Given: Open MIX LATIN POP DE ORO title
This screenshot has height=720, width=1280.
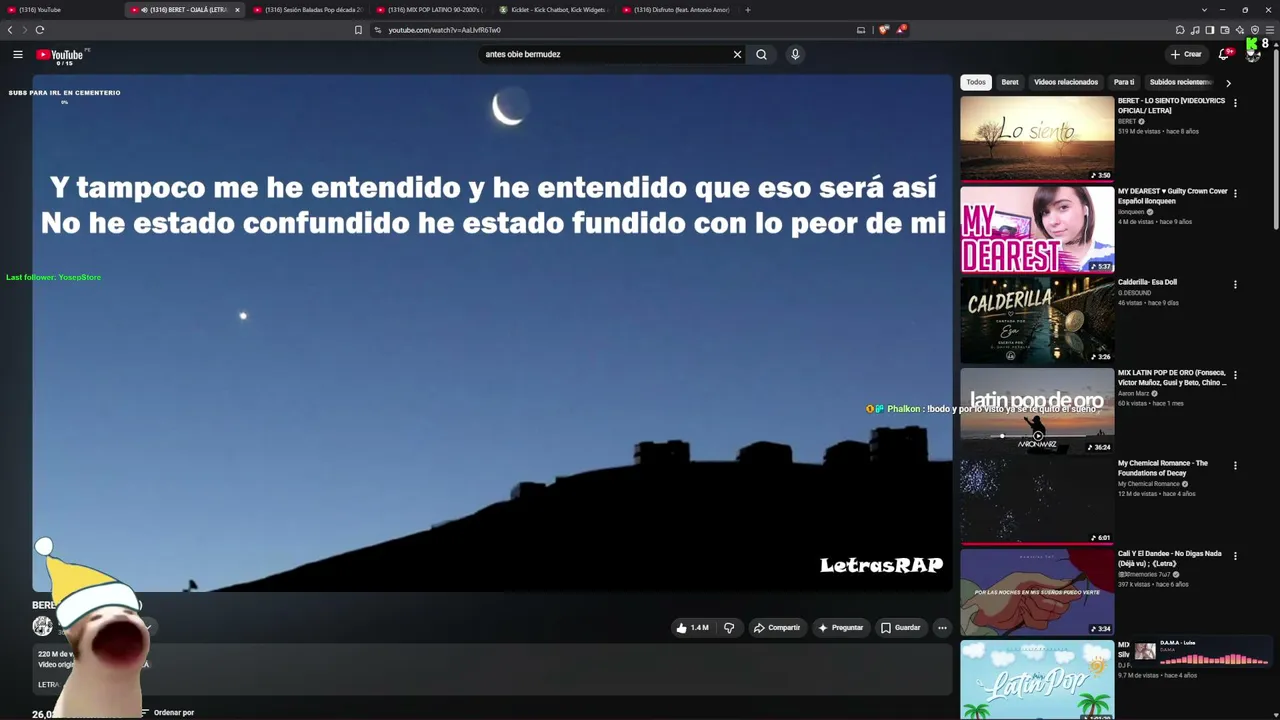Looking at the screenshot, I should (1172, 378).
